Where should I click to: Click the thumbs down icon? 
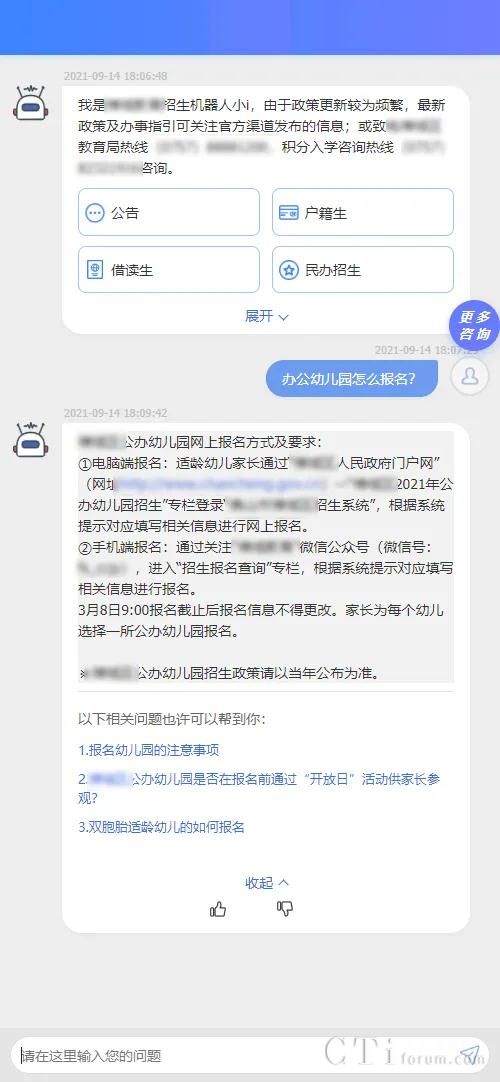[284, 908]
